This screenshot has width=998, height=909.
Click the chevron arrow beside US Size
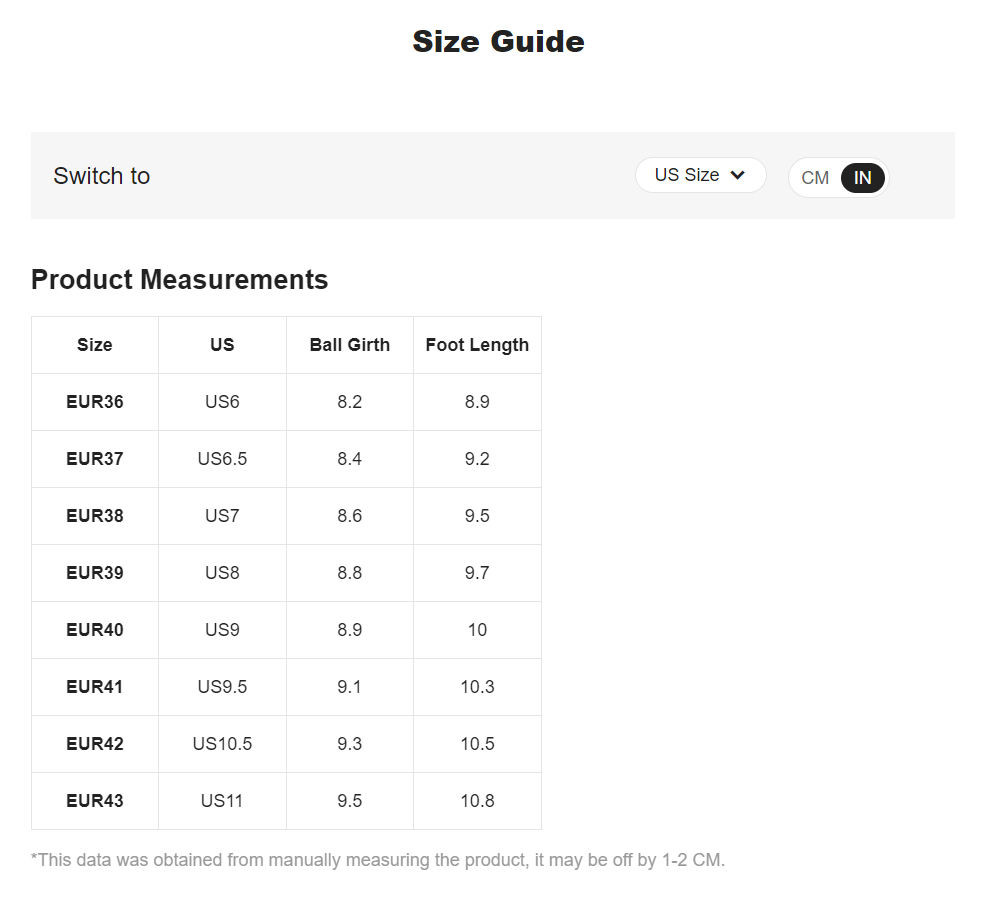(x=738, y=175)
